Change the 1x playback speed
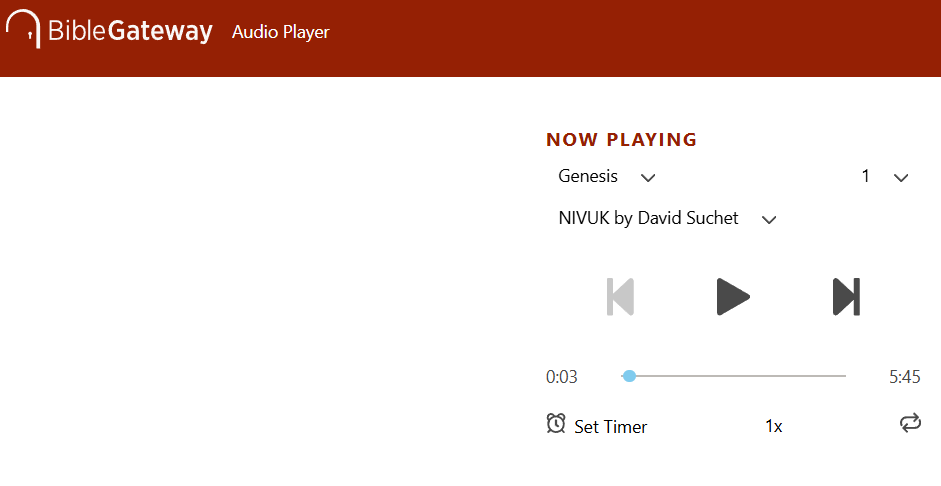This screenshot has height=486, width=941. 773,427
